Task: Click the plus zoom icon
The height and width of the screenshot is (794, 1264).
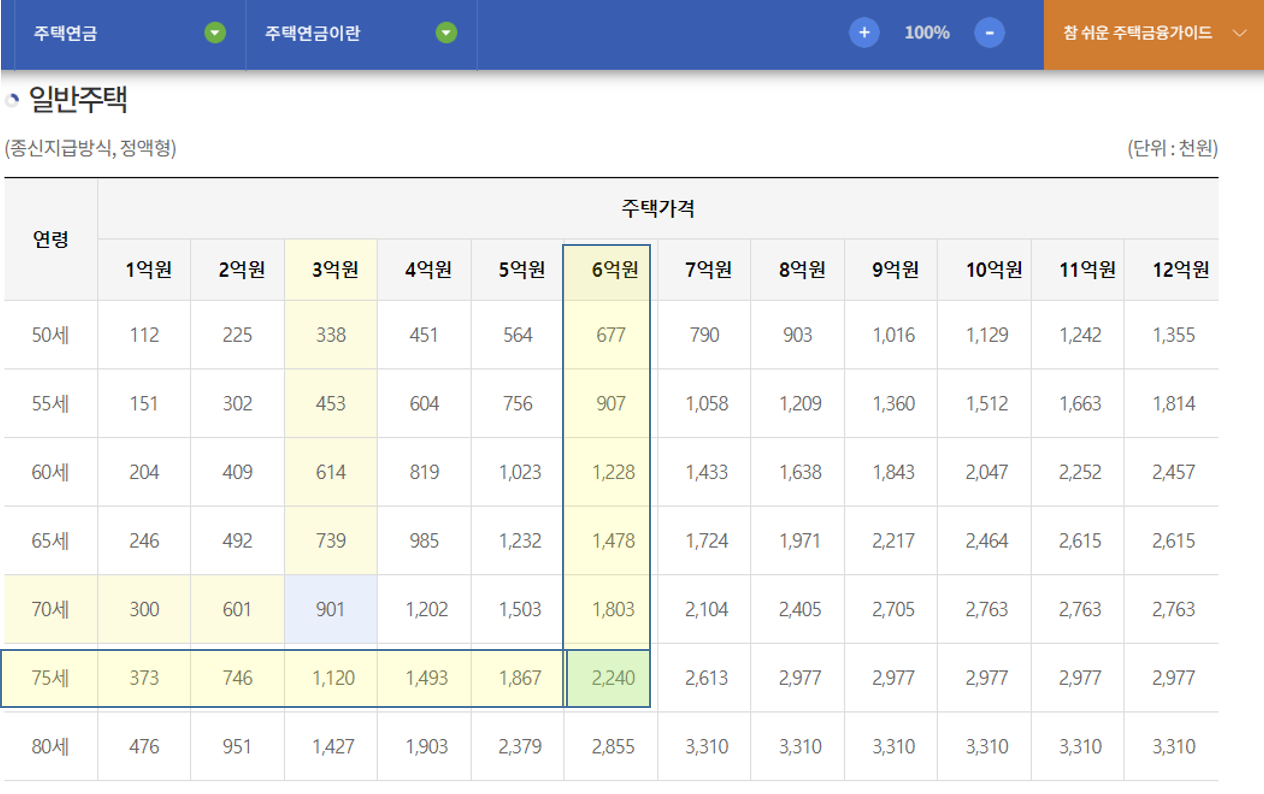Action: tap(863, 31)
